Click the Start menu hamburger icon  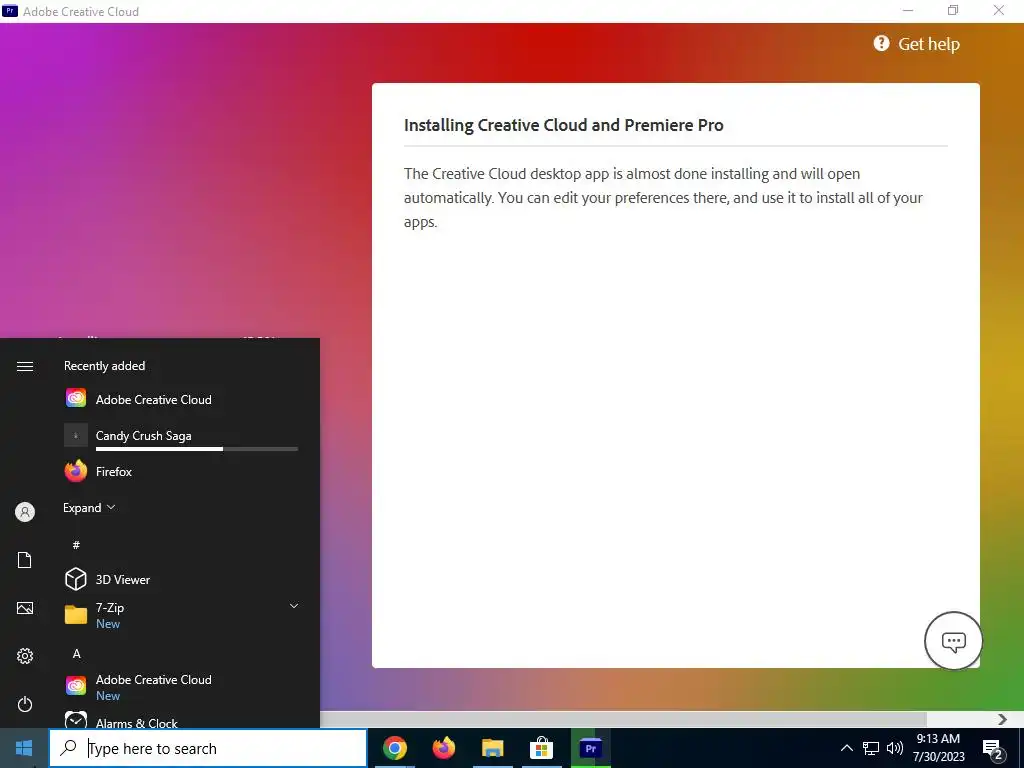pos(25,366)
